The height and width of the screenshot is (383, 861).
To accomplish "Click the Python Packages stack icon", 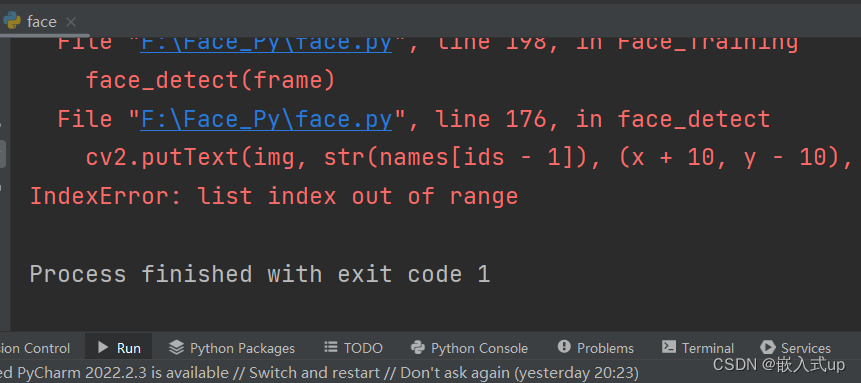I will click(x=176, y=347).
